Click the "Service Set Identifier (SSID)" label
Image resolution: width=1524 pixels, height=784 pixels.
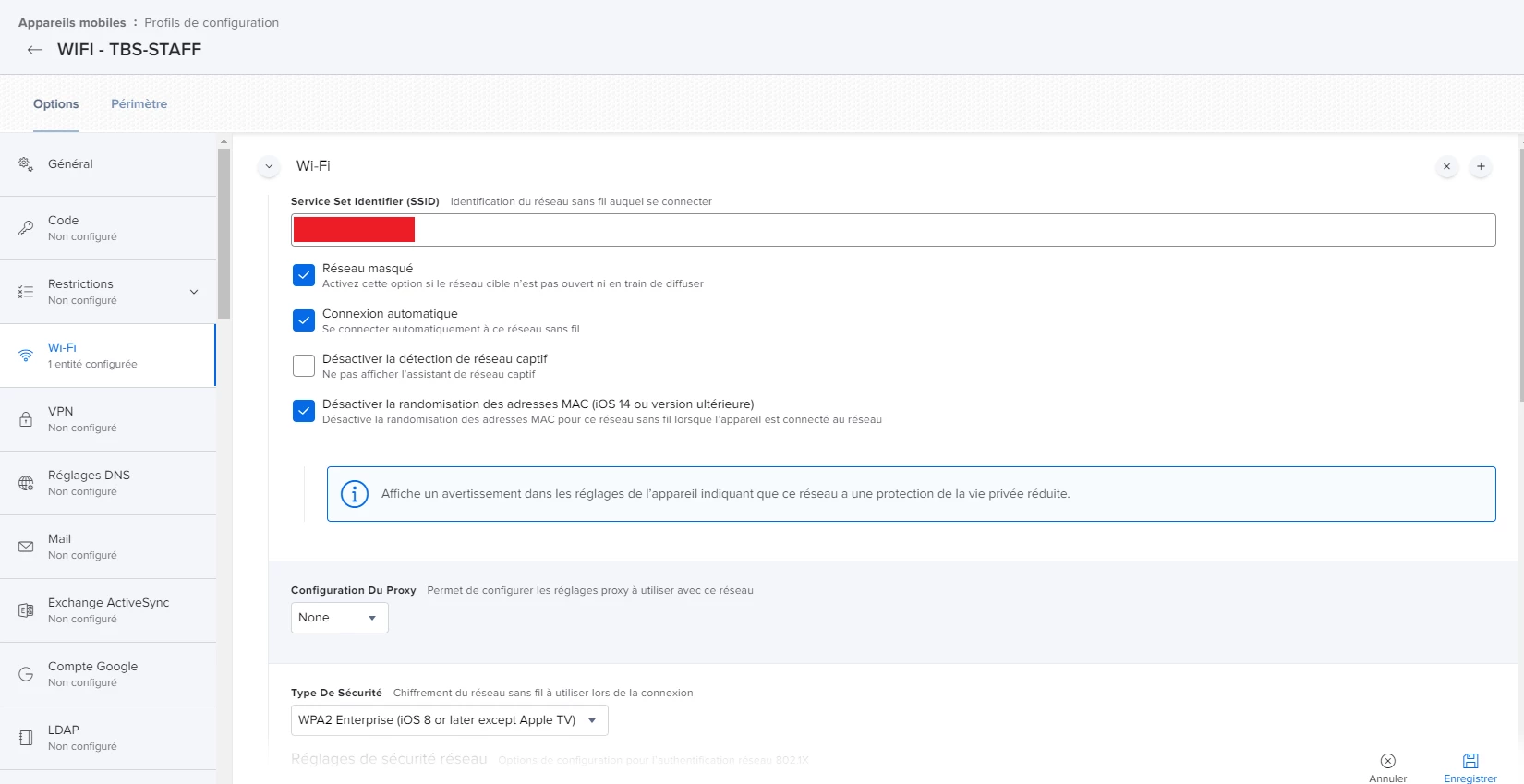[x=365, y=201]
